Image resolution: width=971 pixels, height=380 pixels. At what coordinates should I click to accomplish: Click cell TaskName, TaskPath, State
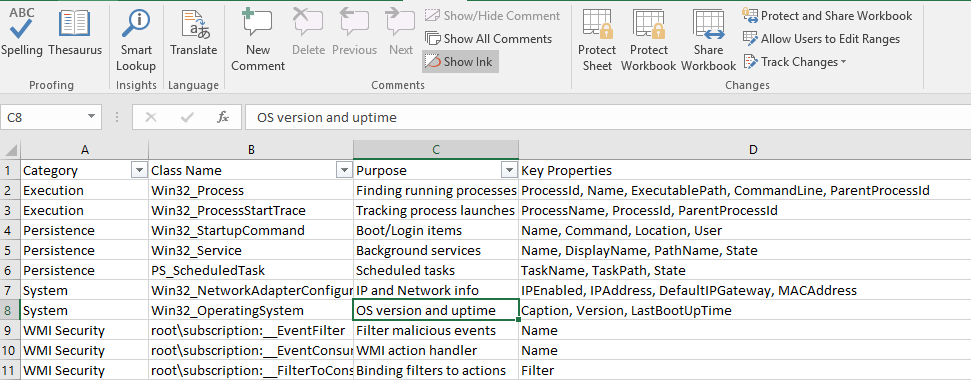click(745, 270)
